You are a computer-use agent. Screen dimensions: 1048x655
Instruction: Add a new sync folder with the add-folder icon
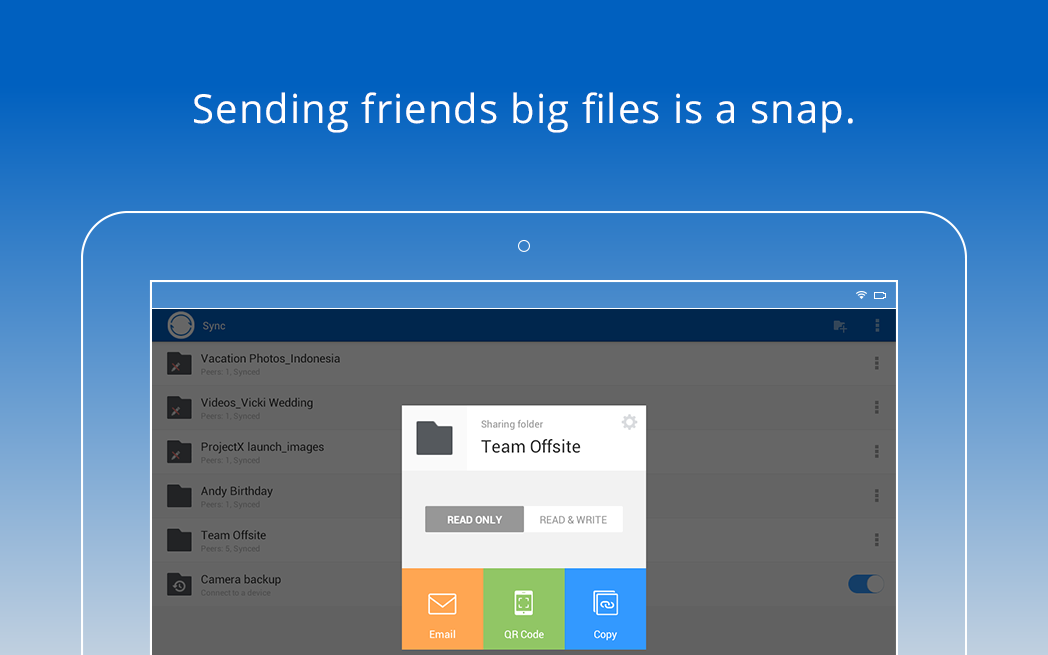coord(840,325)
